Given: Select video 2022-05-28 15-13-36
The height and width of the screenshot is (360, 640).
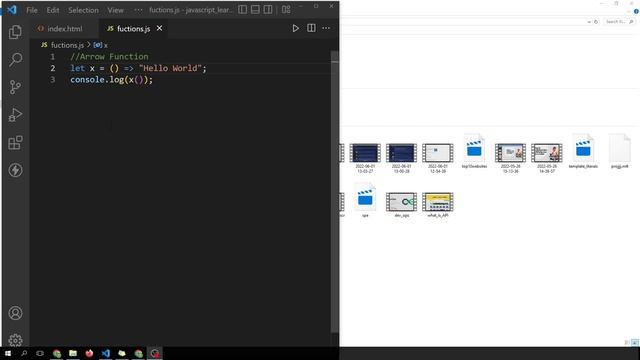Looking at the screenshot, I should (511, 158).
